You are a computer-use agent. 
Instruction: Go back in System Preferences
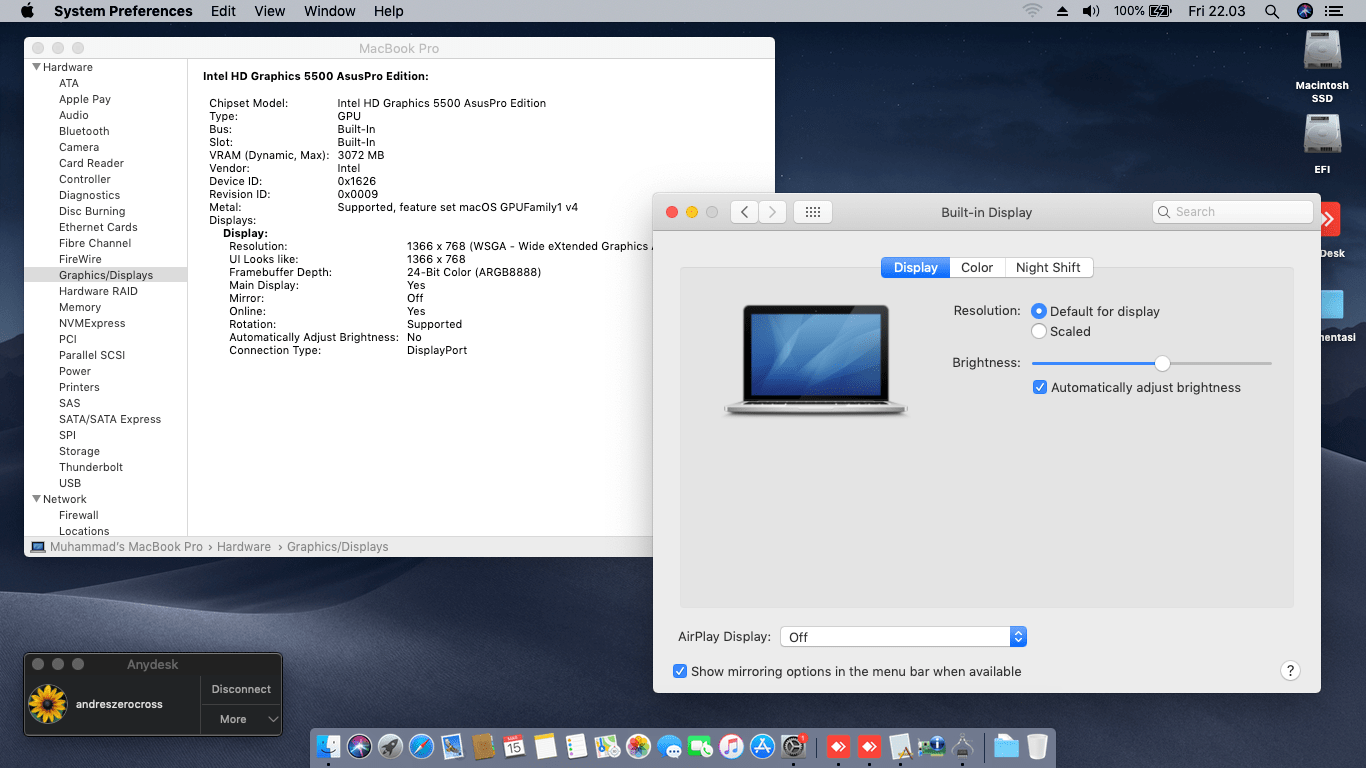pyautogui.click(x=744, y=212)
